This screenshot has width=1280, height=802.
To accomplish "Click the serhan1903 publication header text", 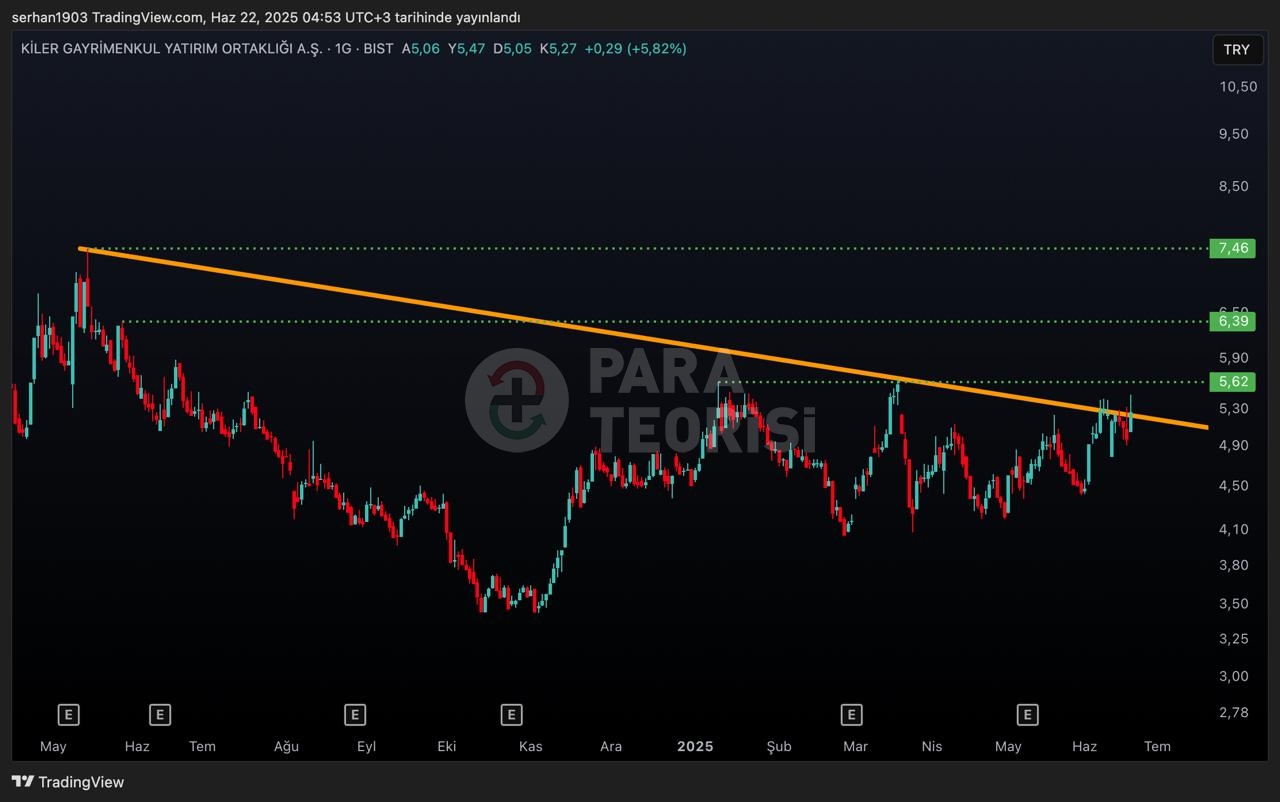I will click(x=266, y=17).
